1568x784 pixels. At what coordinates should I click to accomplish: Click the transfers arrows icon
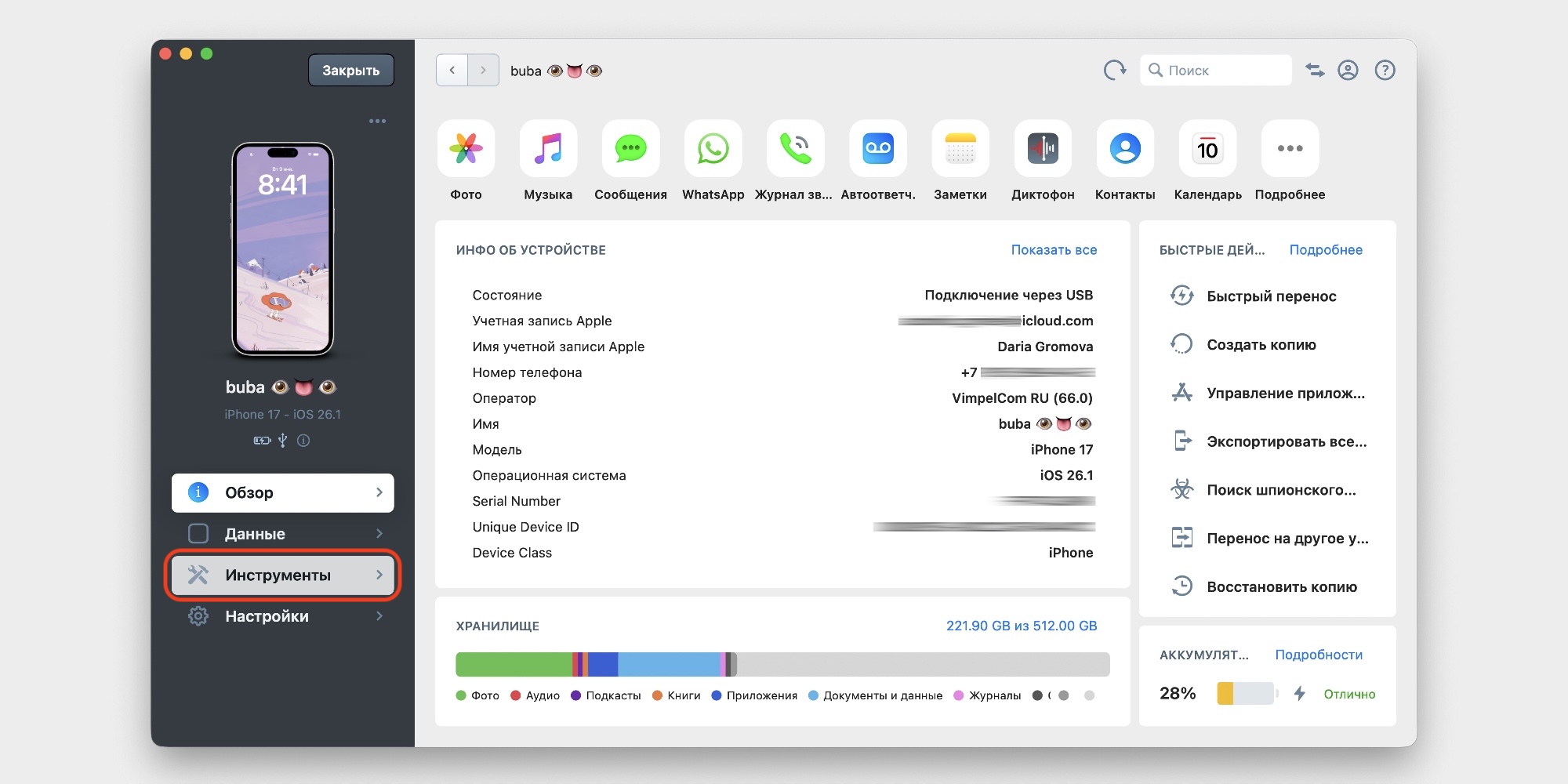1315,71
